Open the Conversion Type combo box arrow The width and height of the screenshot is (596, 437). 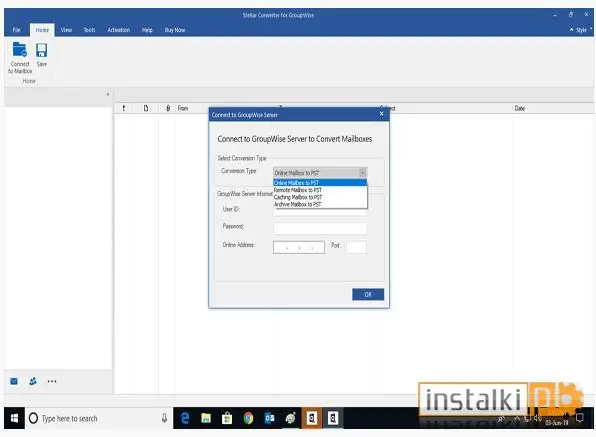(362, 173)
